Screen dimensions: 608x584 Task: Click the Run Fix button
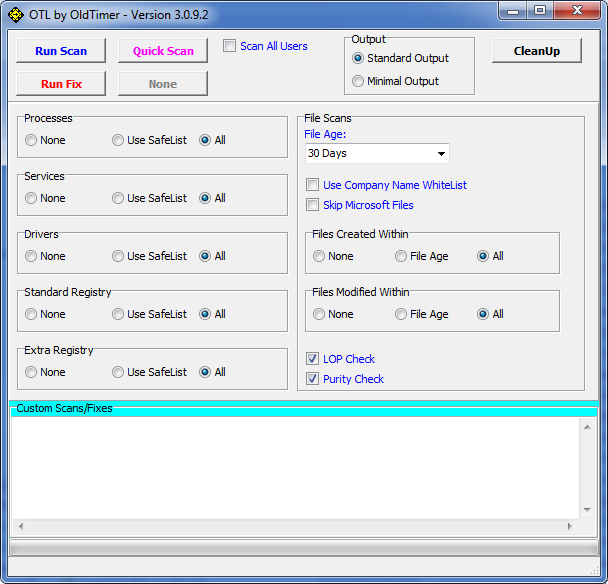[61, 84]
